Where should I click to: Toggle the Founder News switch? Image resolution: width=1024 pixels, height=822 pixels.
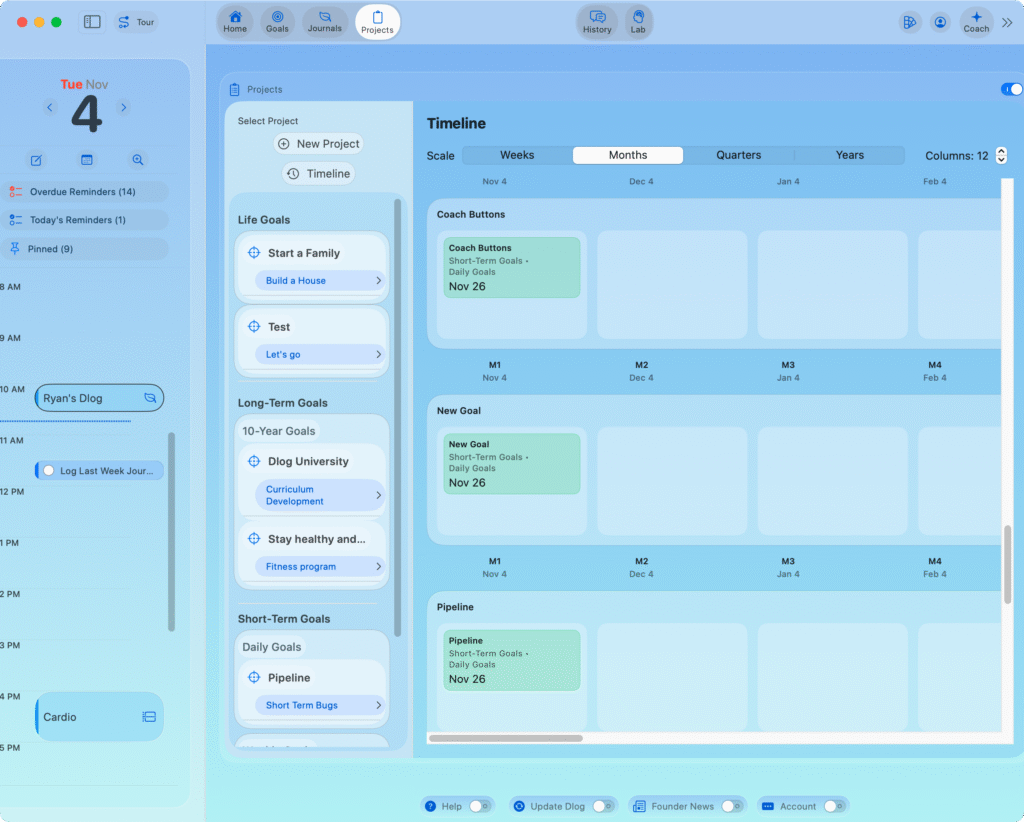(731, 806)
